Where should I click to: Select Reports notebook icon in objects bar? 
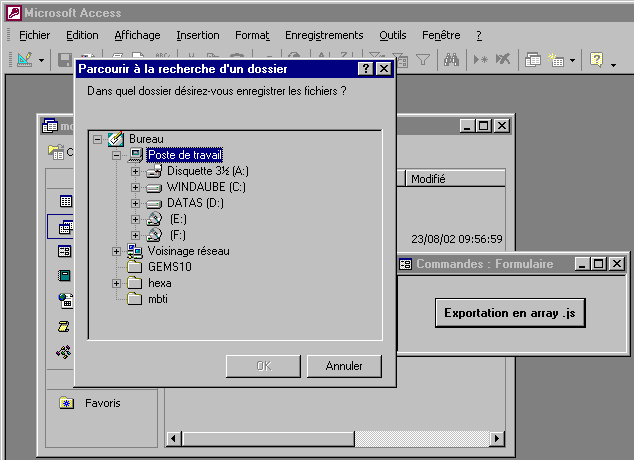(64, 276)
